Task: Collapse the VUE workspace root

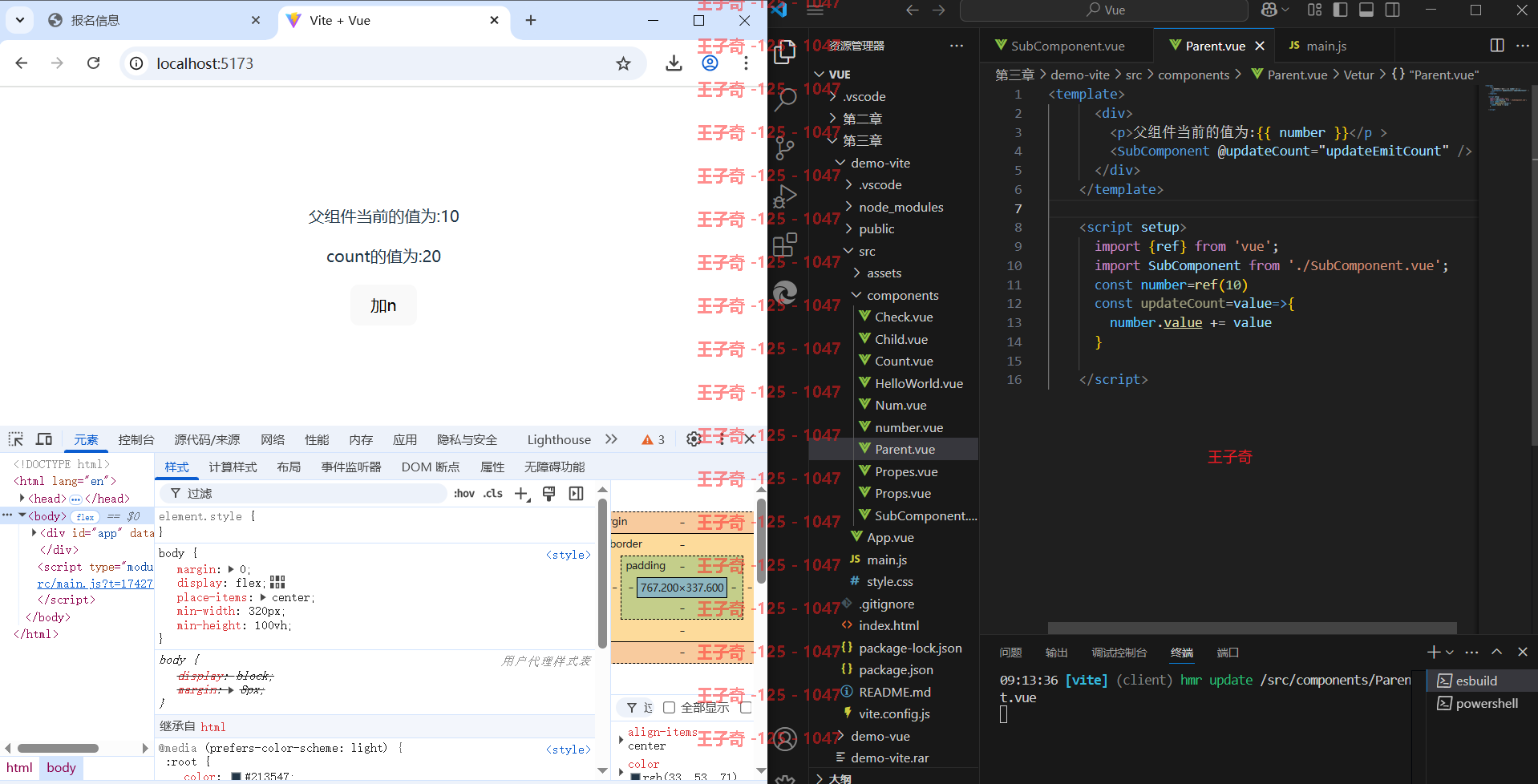Action: (819, 75)
